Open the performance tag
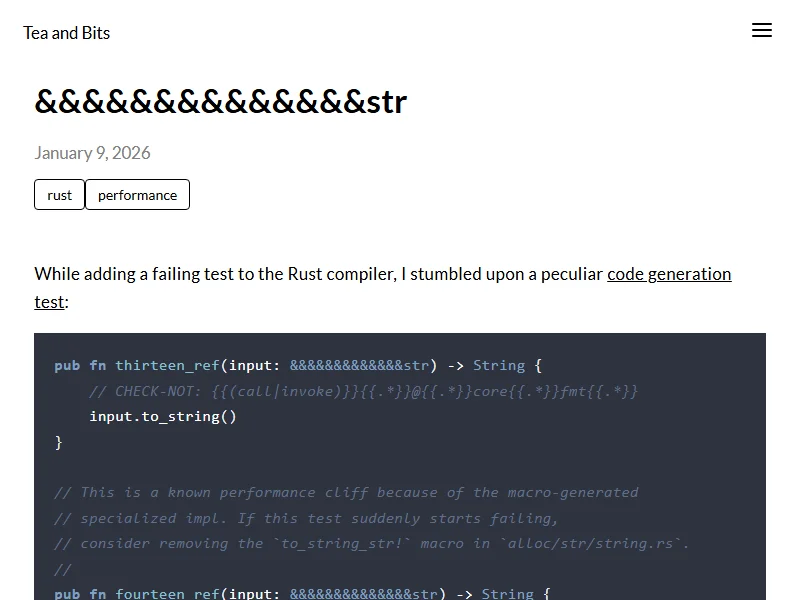800x600 pixels. click(x=137, y=195)
